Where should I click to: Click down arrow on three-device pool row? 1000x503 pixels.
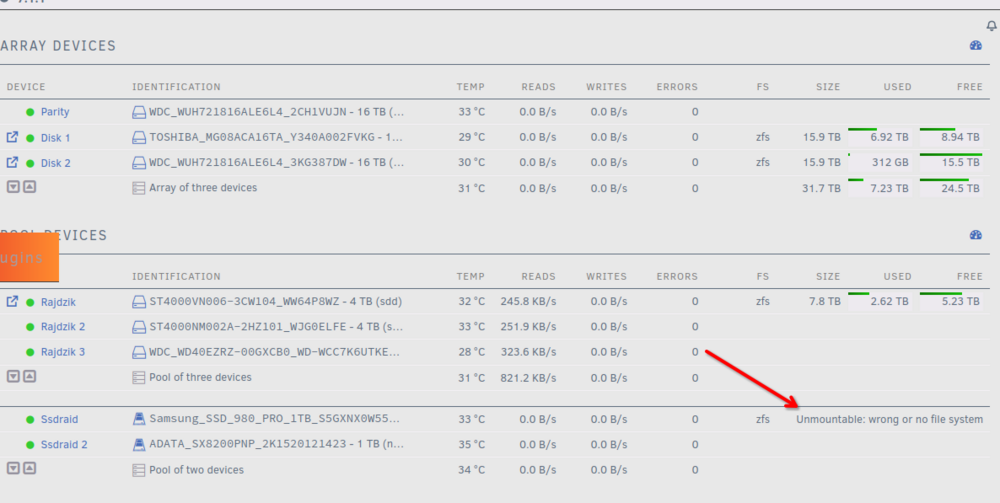click(x=13, y=376)
